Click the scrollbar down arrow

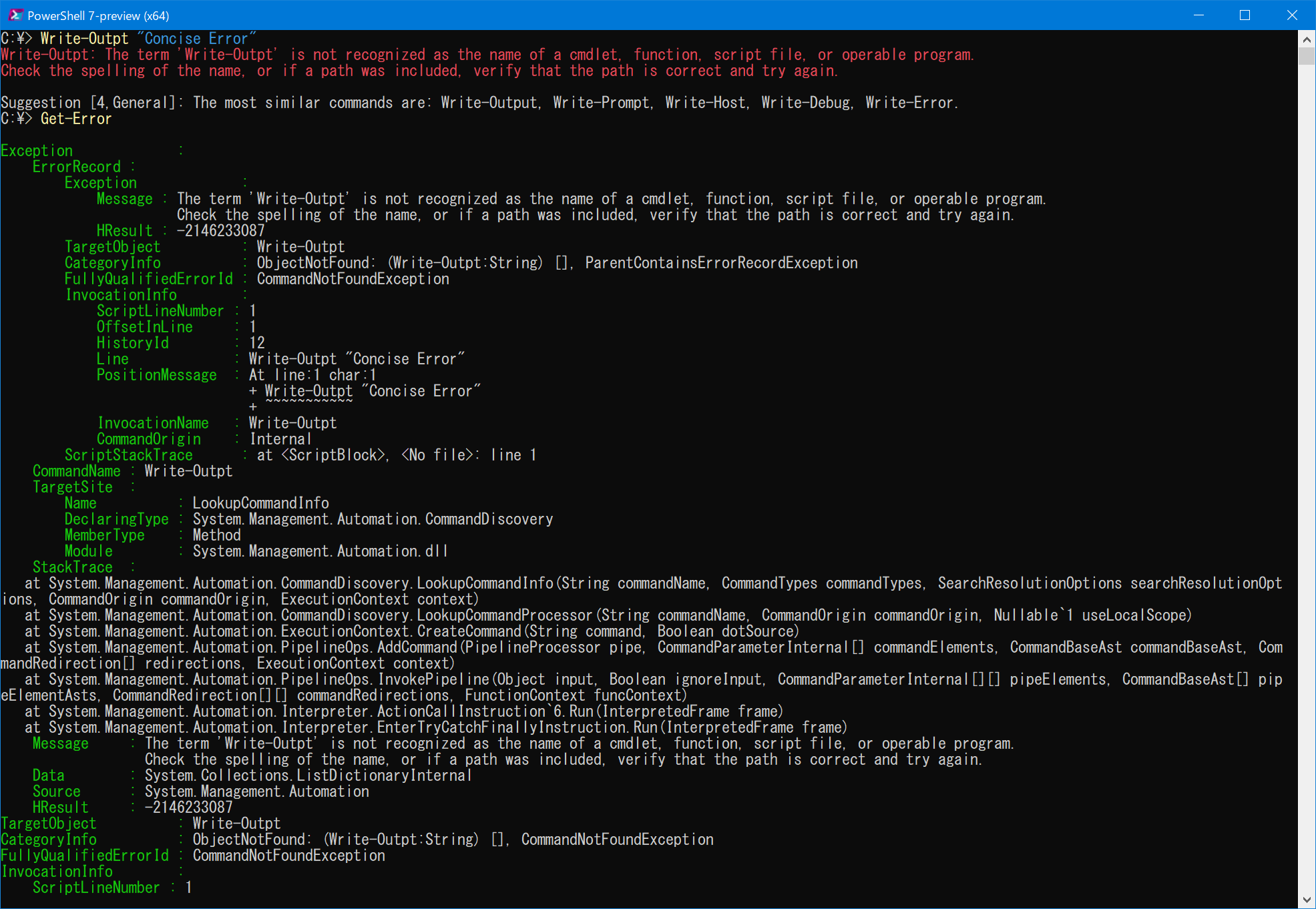pyautogui.click(x=1305, y=898)
